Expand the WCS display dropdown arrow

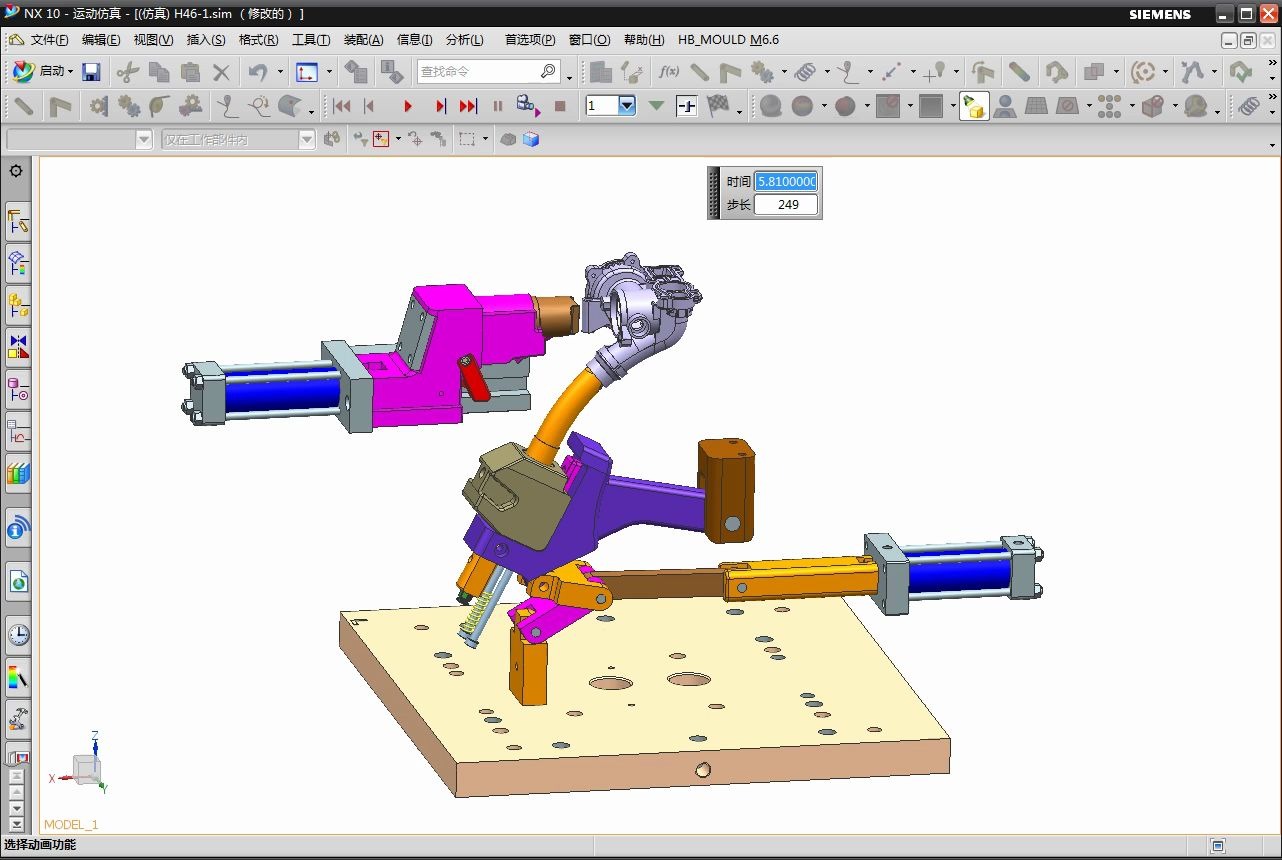tap(329, 72)
